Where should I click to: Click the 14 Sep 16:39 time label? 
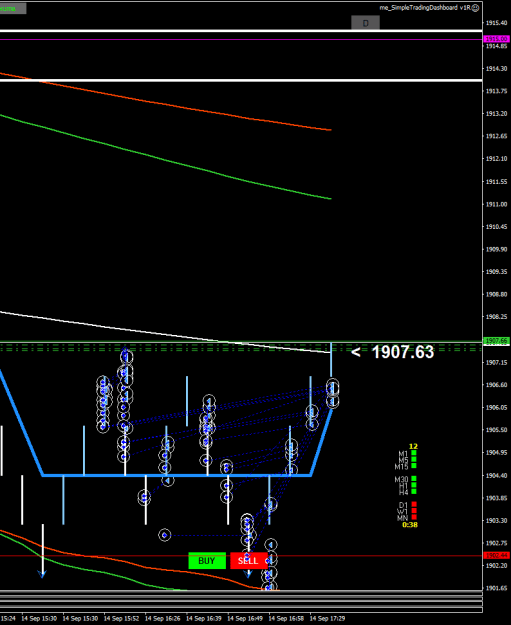coord(204,619)
